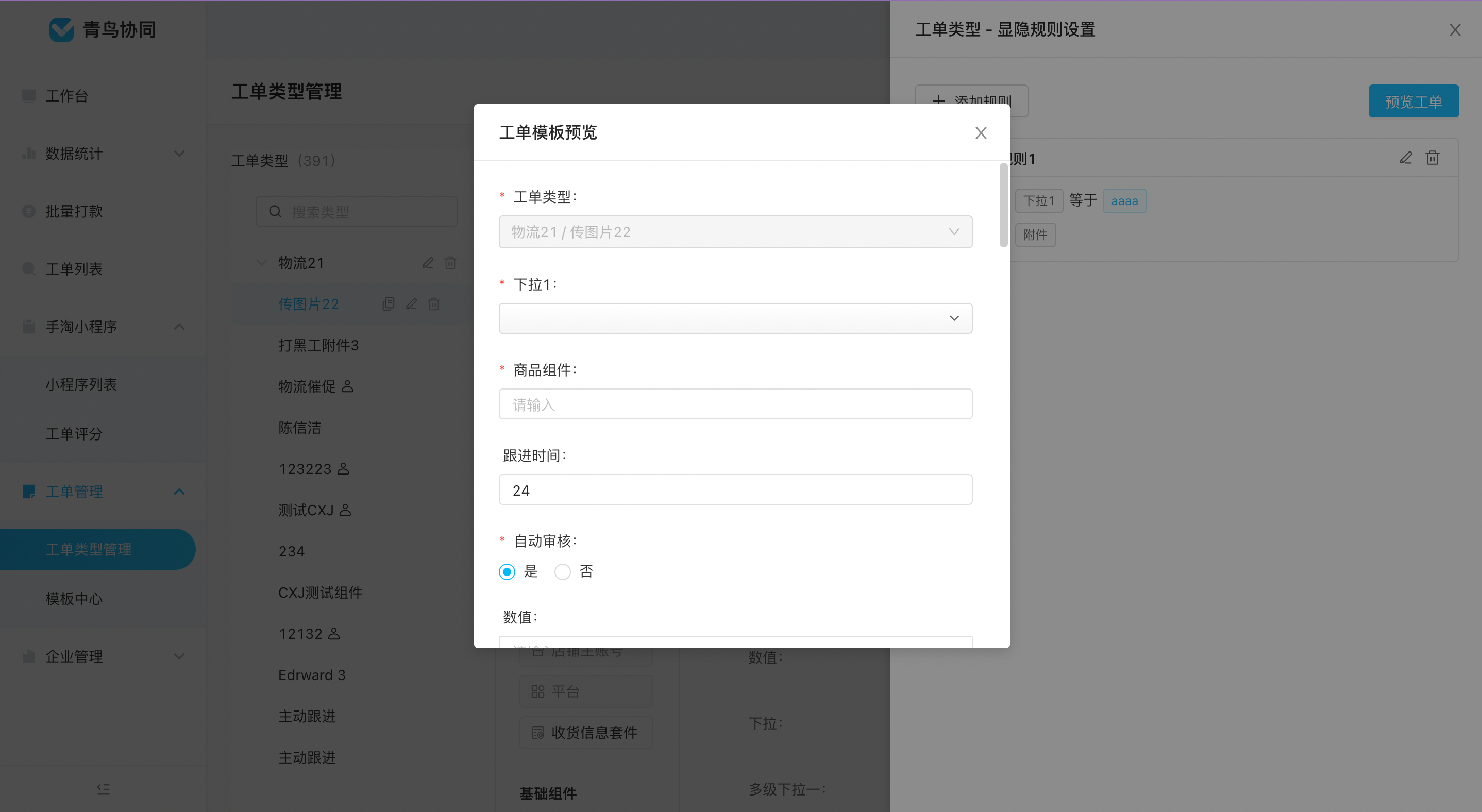This screenshot has height=812, width=1482.
Task: Open 工单评分 submenu item
Action: tap(74, 434)
